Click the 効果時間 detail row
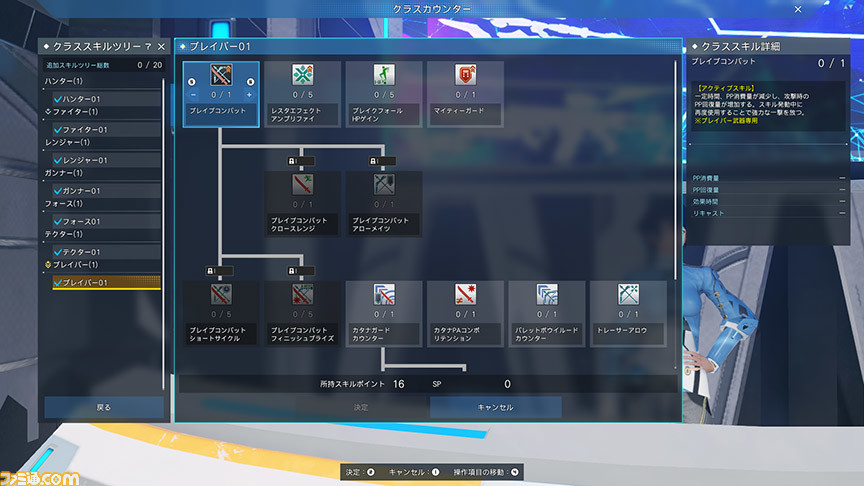Image resolution: width=864 pixels, height=486 pixels. [768, 201]
